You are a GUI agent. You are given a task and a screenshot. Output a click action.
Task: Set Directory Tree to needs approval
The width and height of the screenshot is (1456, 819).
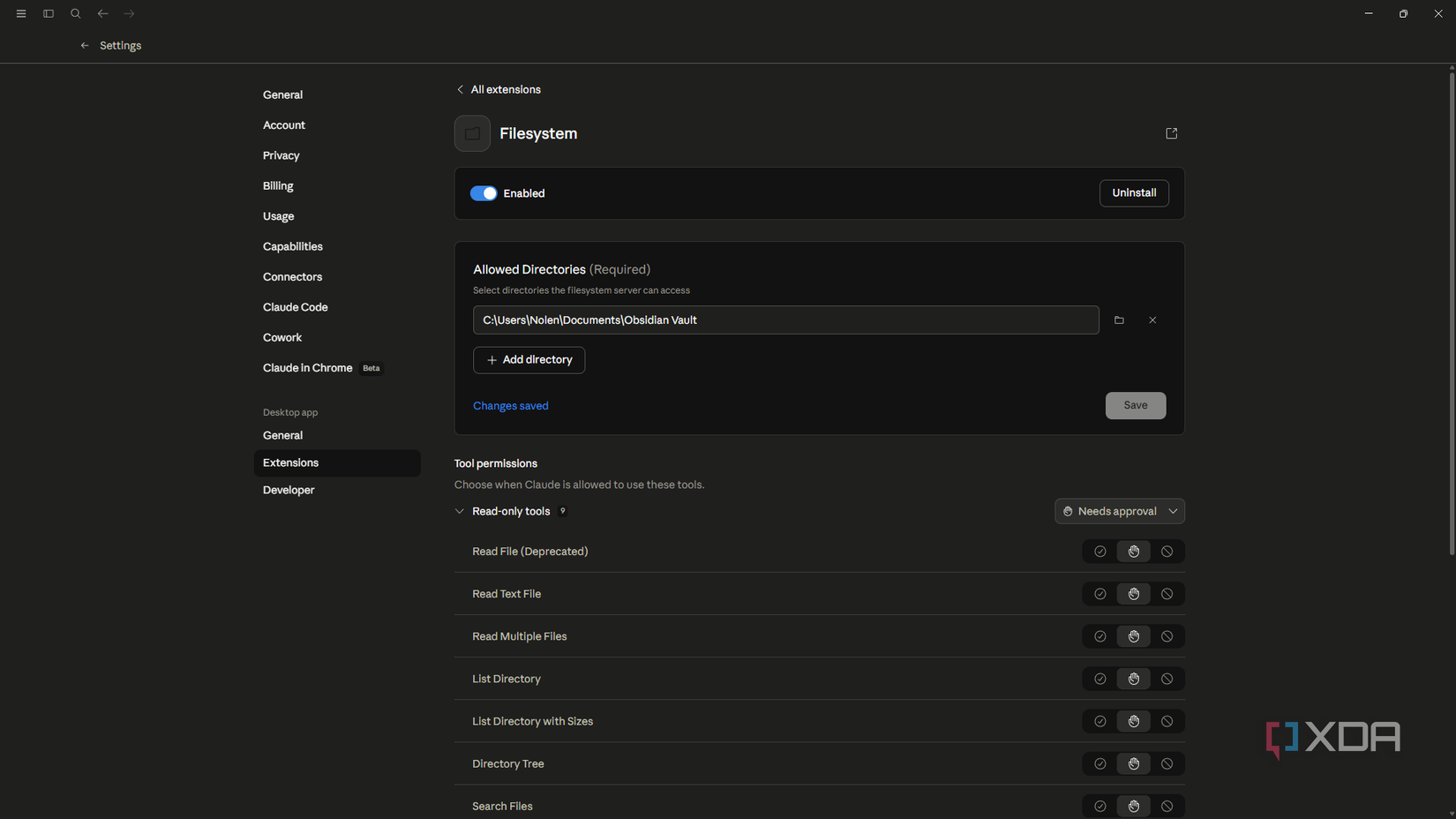pyautogui.click(x=1133, y=763)
